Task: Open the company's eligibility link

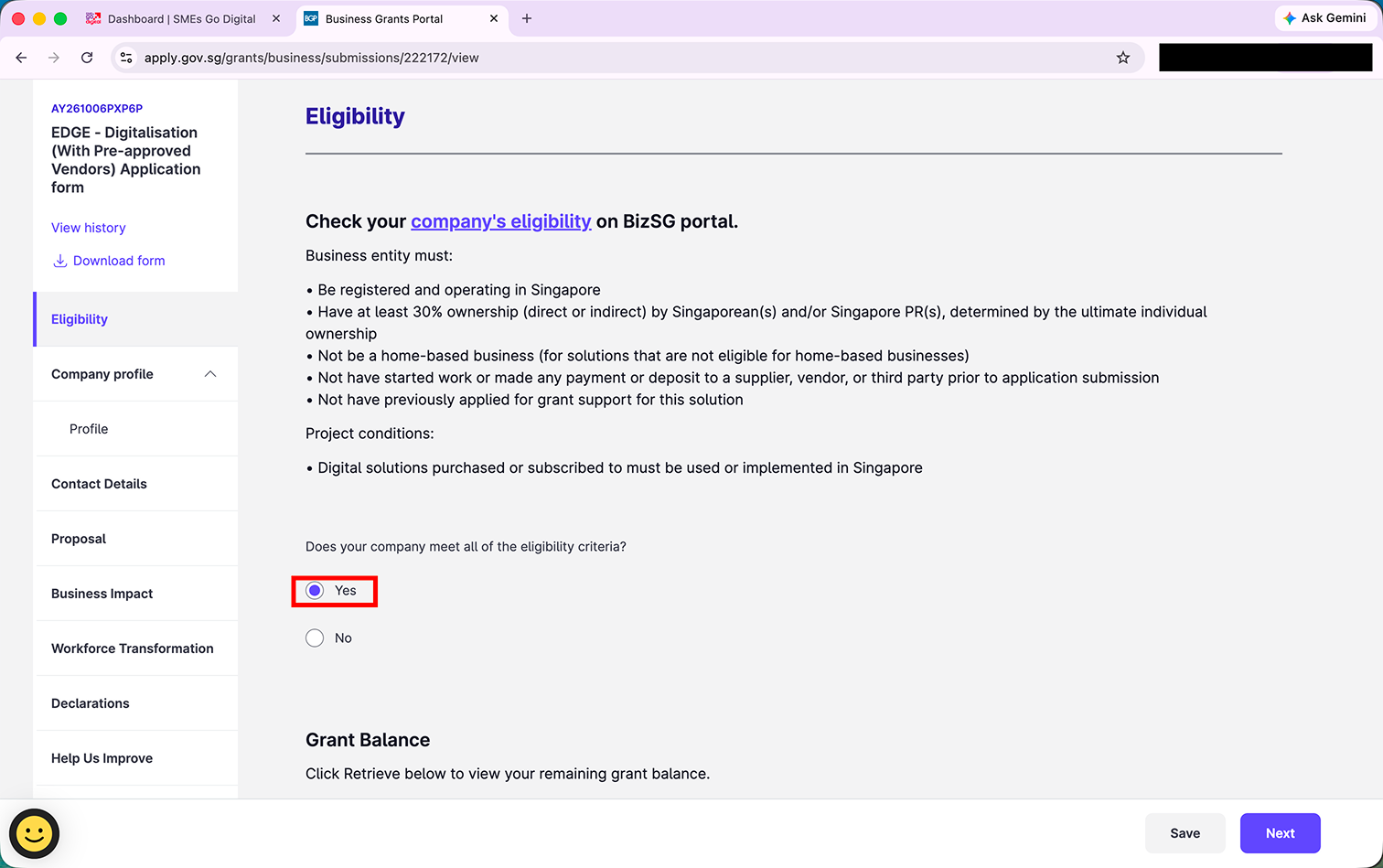Action: pyautogui.click(x=501, y=221)
